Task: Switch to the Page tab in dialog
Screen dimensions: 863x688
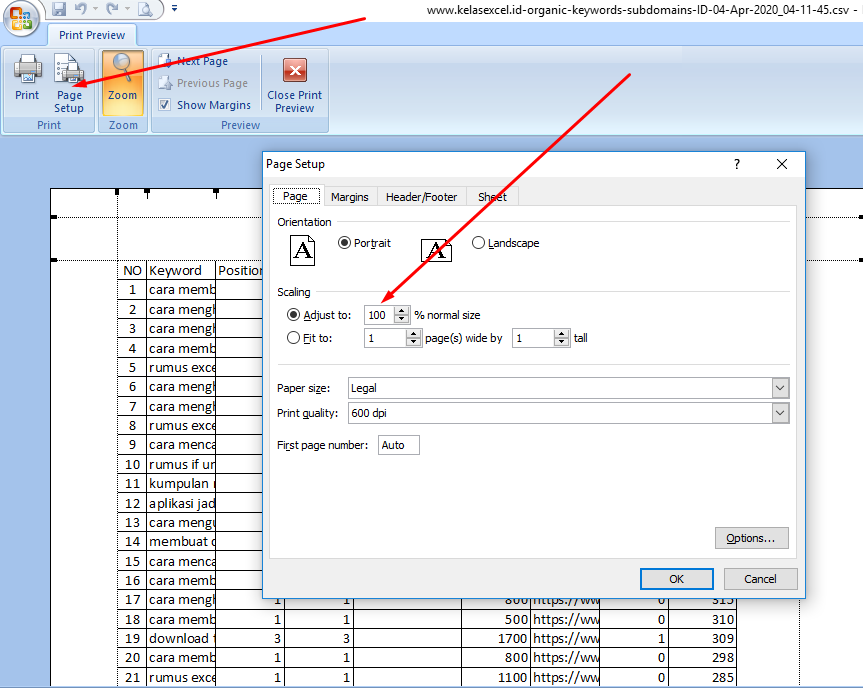Action: [x=295, y=196]
